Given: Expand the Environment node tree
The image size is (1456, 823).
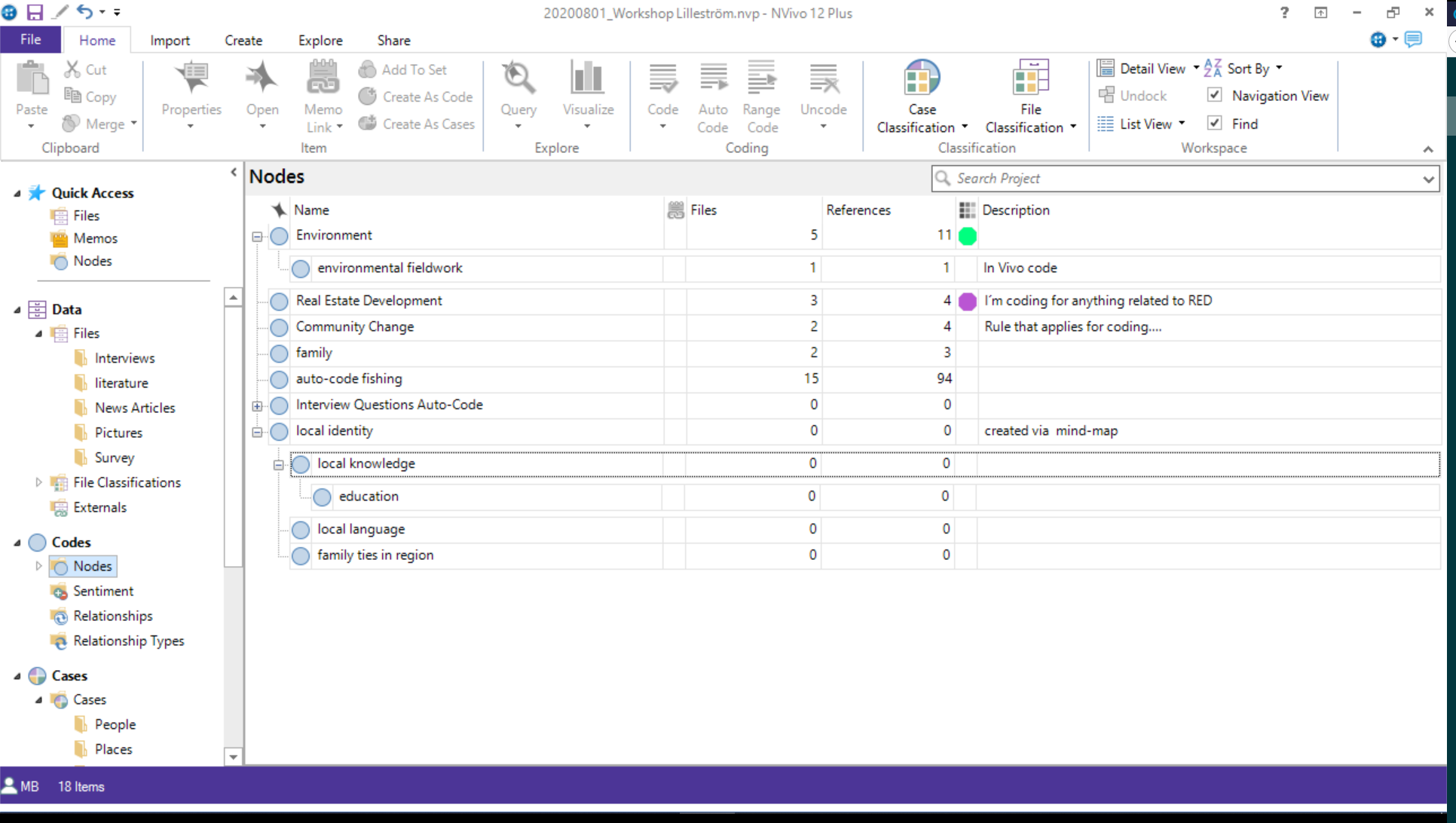Looking at the screenshot, I should pos(257,234).
